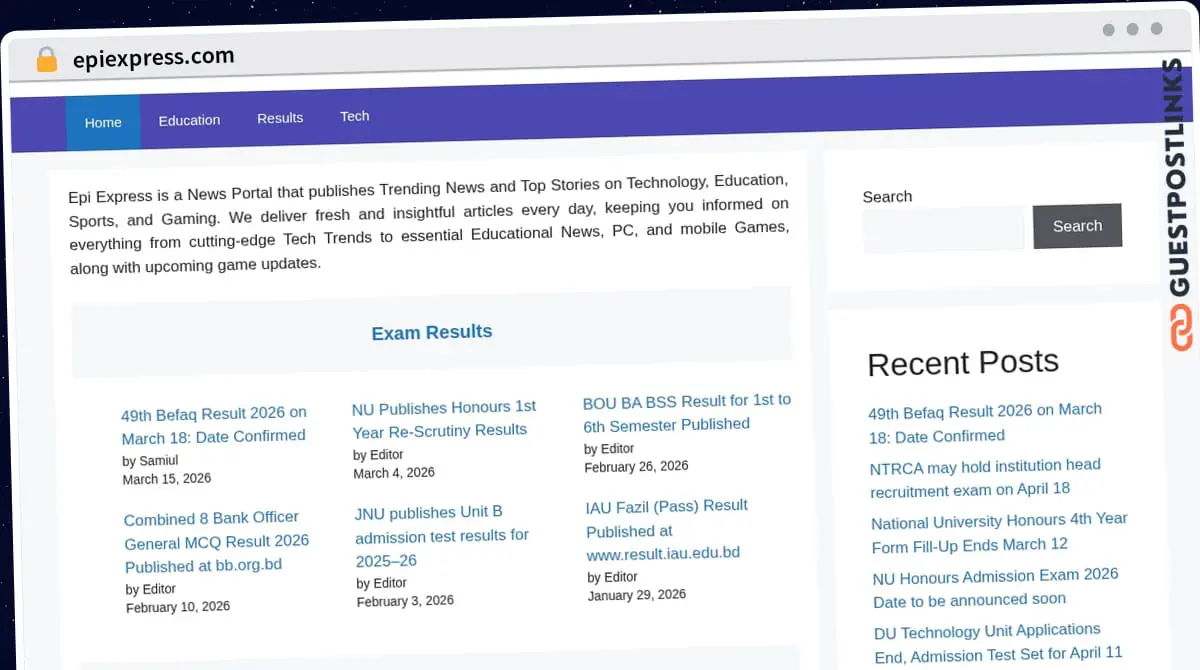Open the Education menu item
Screen dimensions: 1200x670
click(189, 120)
